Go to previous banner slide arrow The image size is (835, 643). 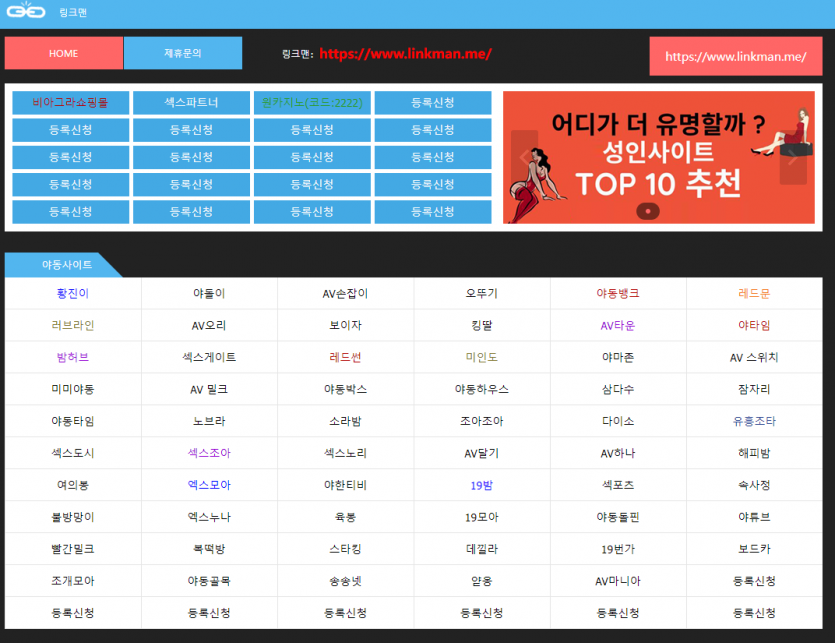tap(525, 157)
